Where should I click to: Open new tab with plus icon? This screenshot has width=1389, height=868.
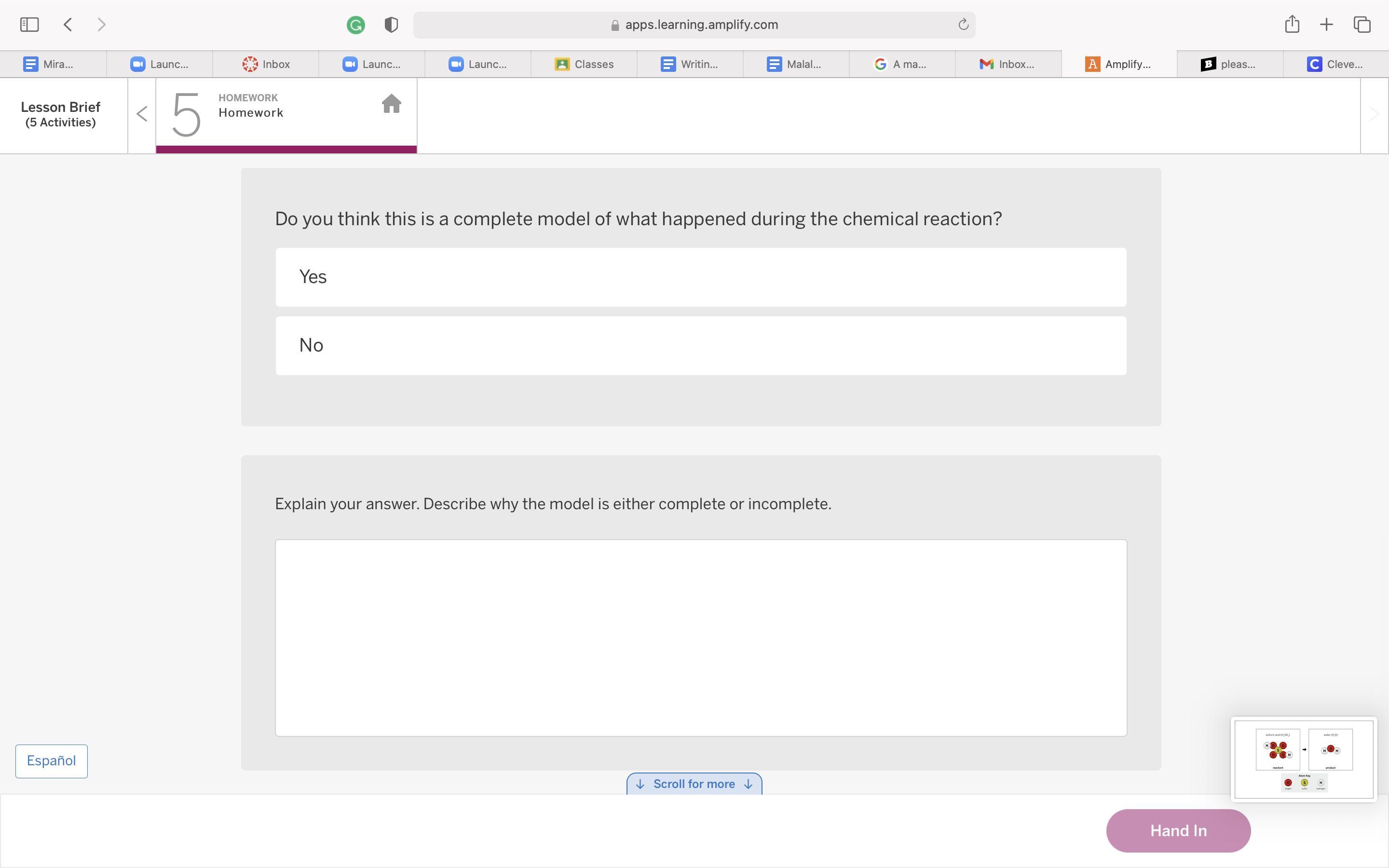tap(1326, 25)
